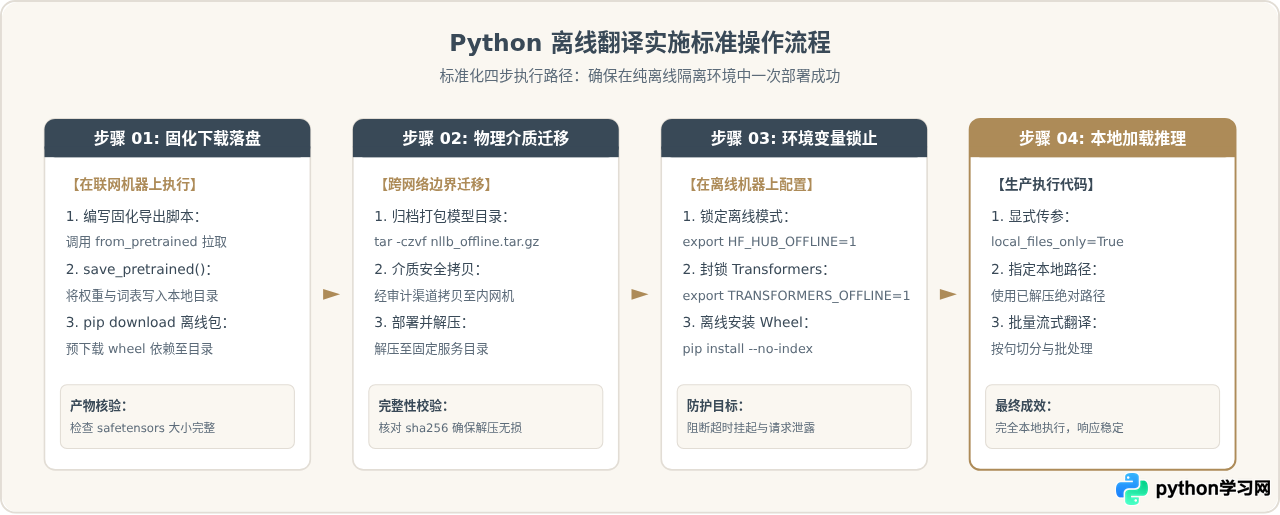Click the line "1. 显式传参："
This screenshot has width=1280, height=515.
pyautogui.click(x=1030, y=216)
